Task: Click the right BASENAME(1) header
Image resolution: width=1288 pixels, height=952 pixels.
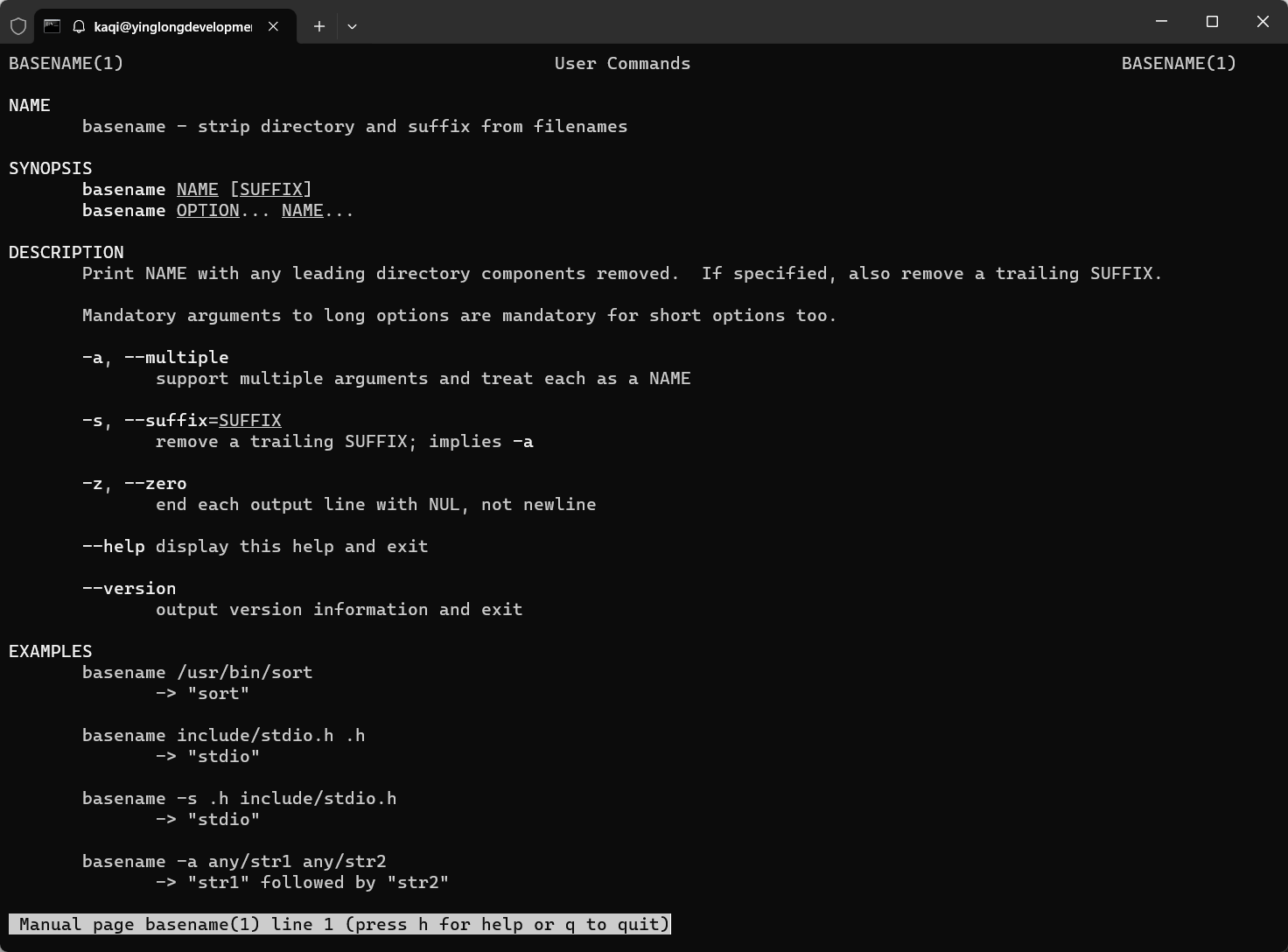Action: tap(1179, 63)
